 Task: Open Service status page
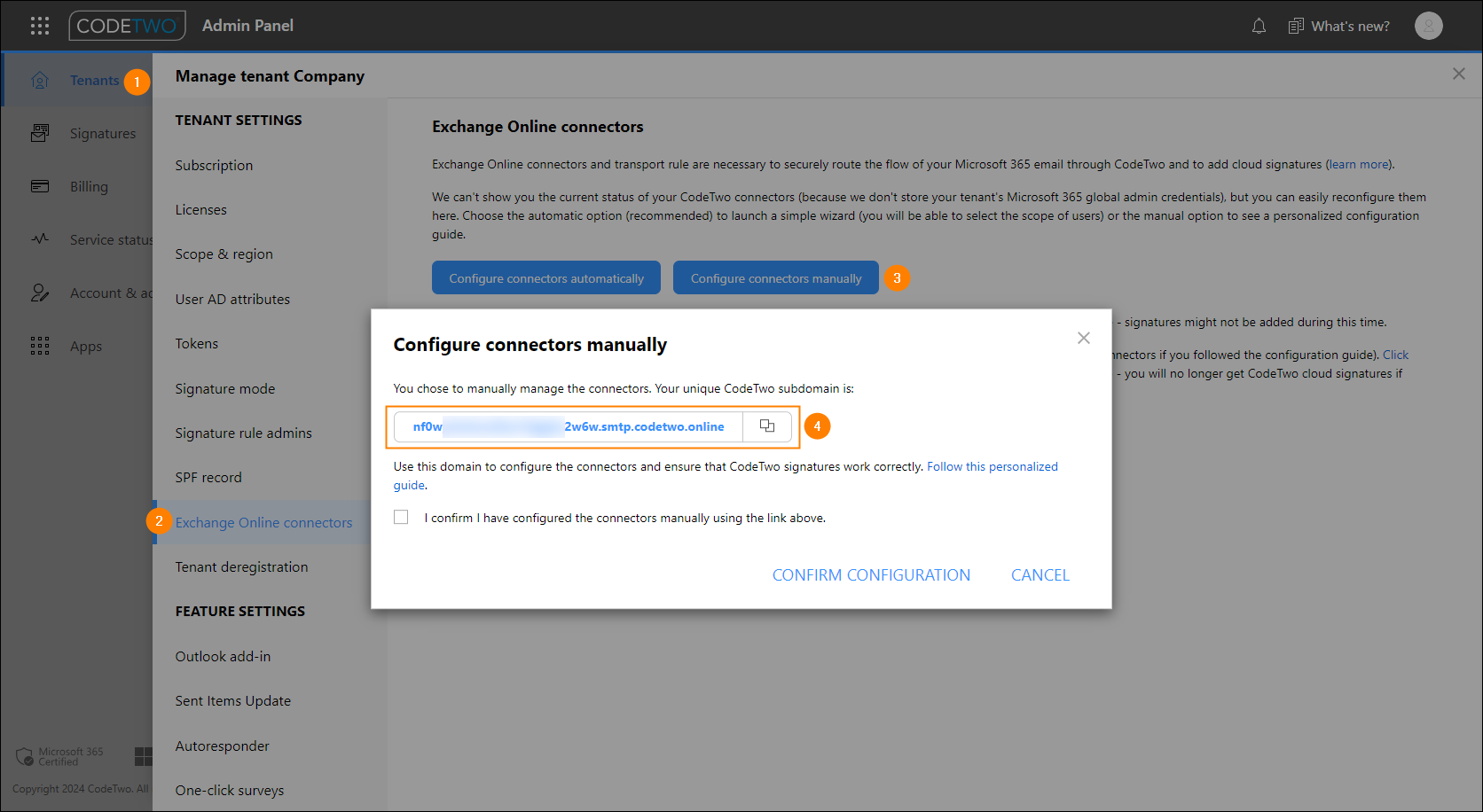click(x=111, y=239)
